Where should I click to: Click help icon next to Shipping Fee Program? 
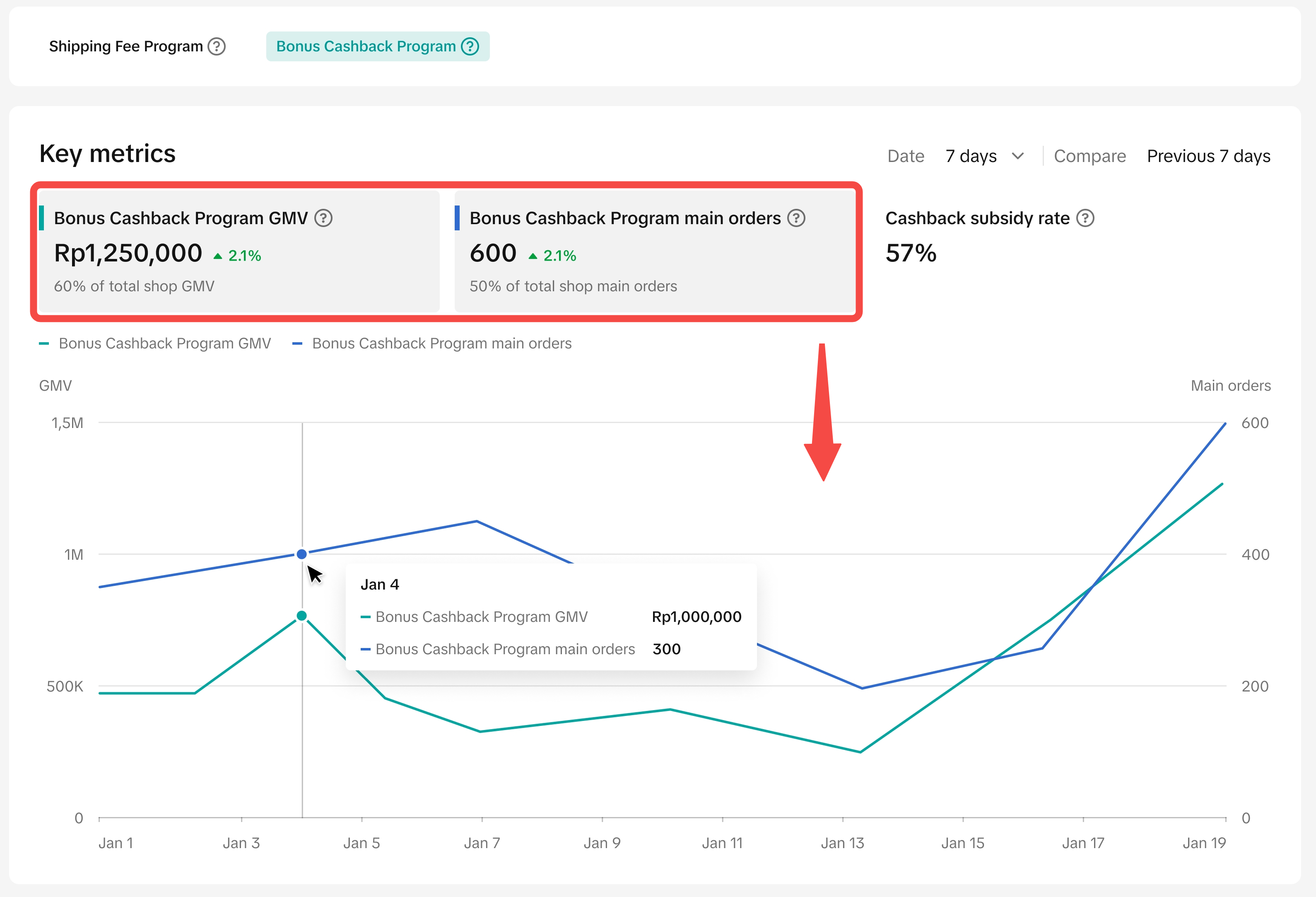coord(216,46)
